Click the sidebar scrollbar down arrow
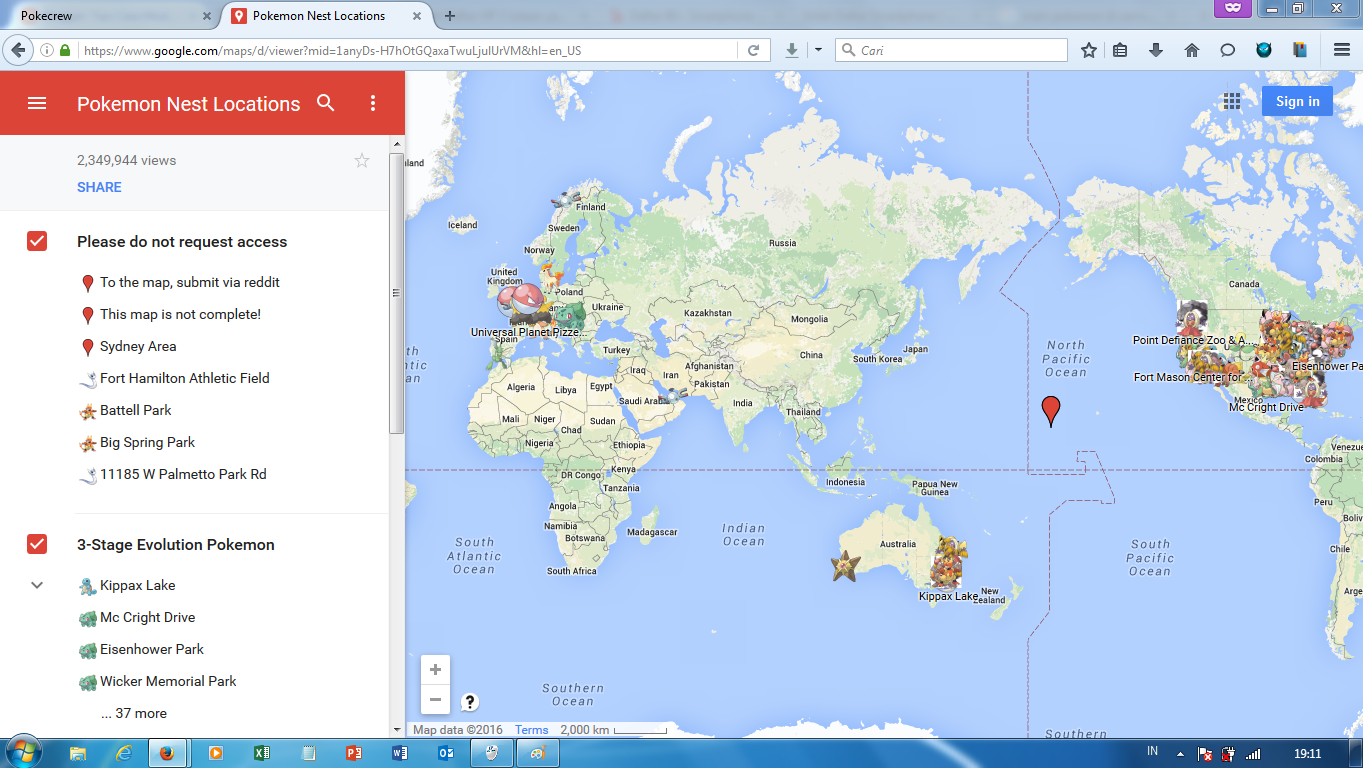The height and width of the screenshot is (768, 1366). click(x=397, y=730)
